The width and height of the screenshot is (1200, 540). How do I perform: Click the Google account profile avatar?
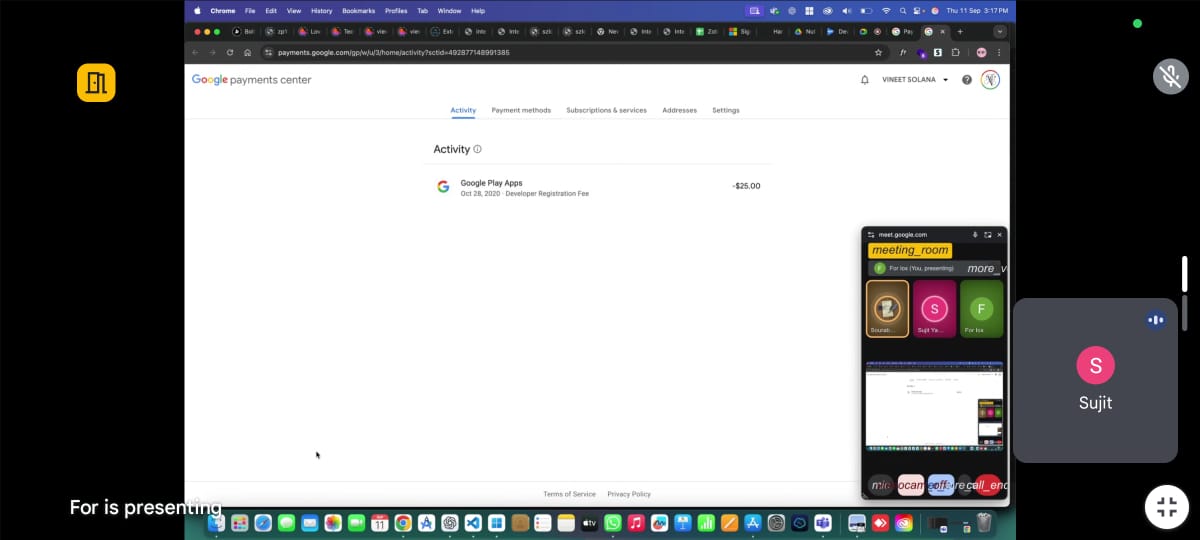coord(990,80)
